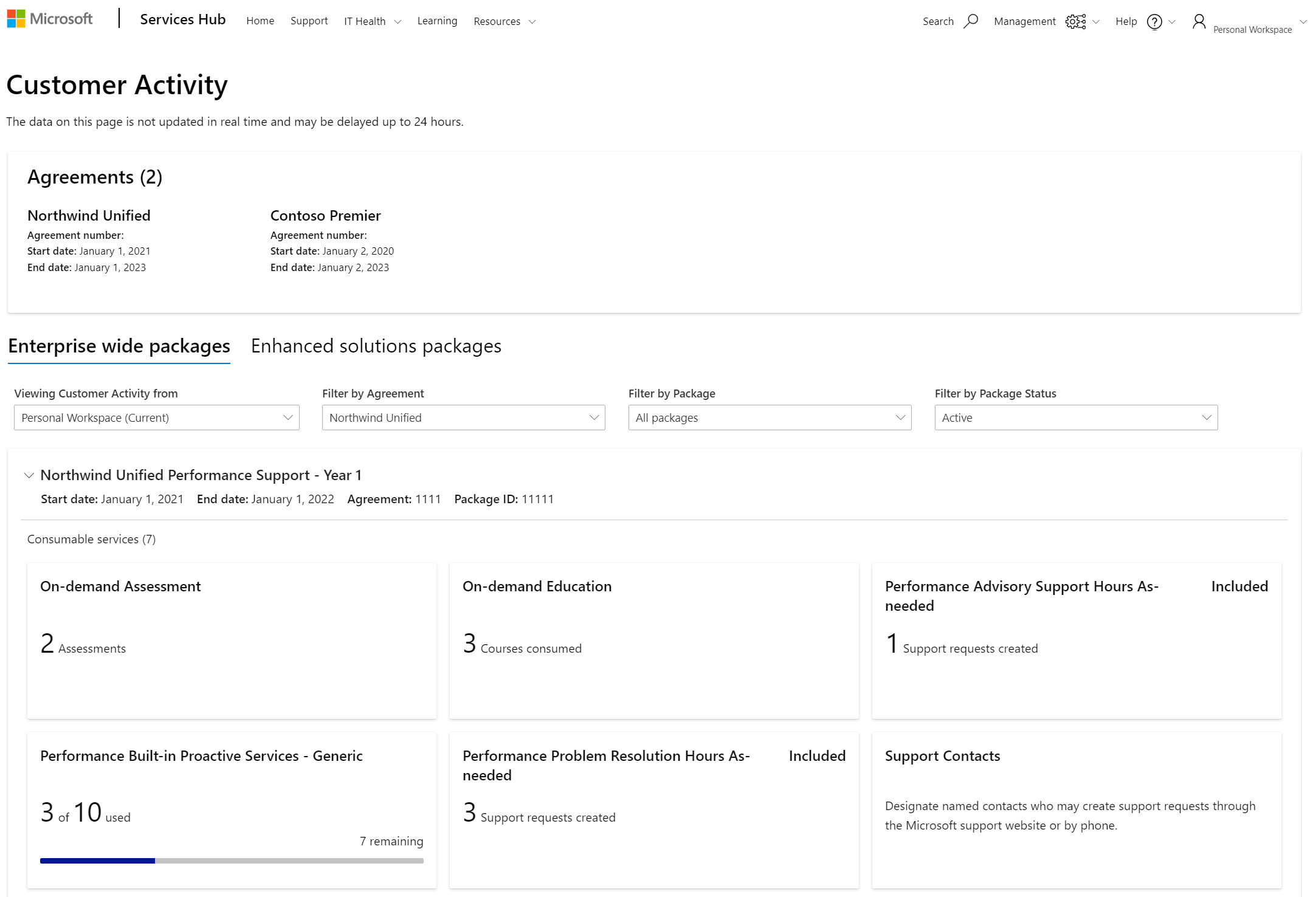Click the Personal Workspace user icon

(1199, 21)
